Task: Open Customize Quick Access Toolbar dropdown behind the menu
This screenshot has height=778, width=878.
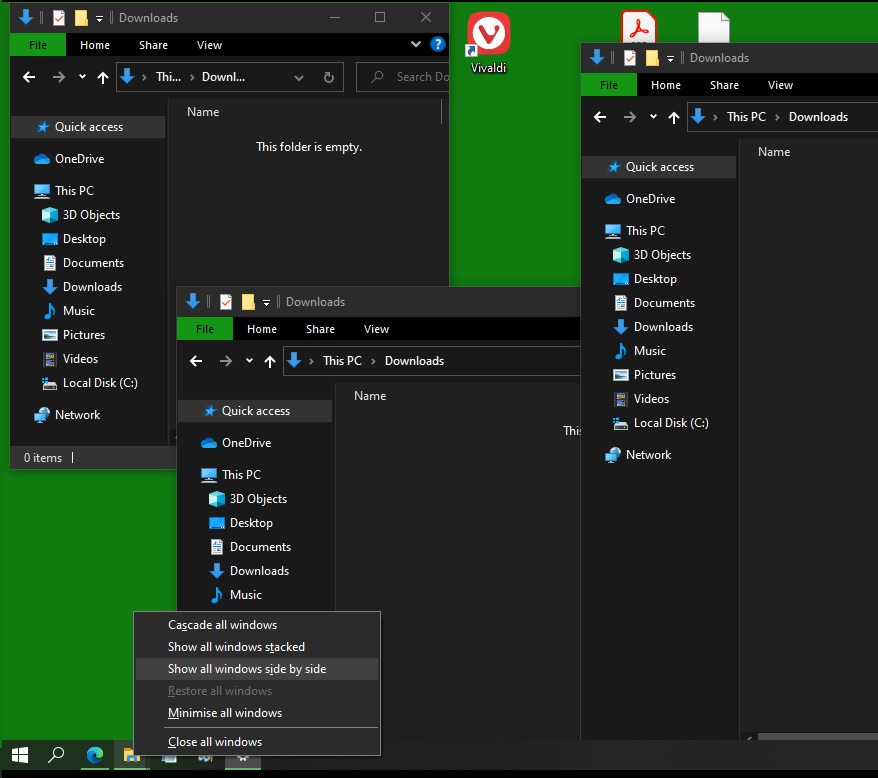Action: pos(267,302)
